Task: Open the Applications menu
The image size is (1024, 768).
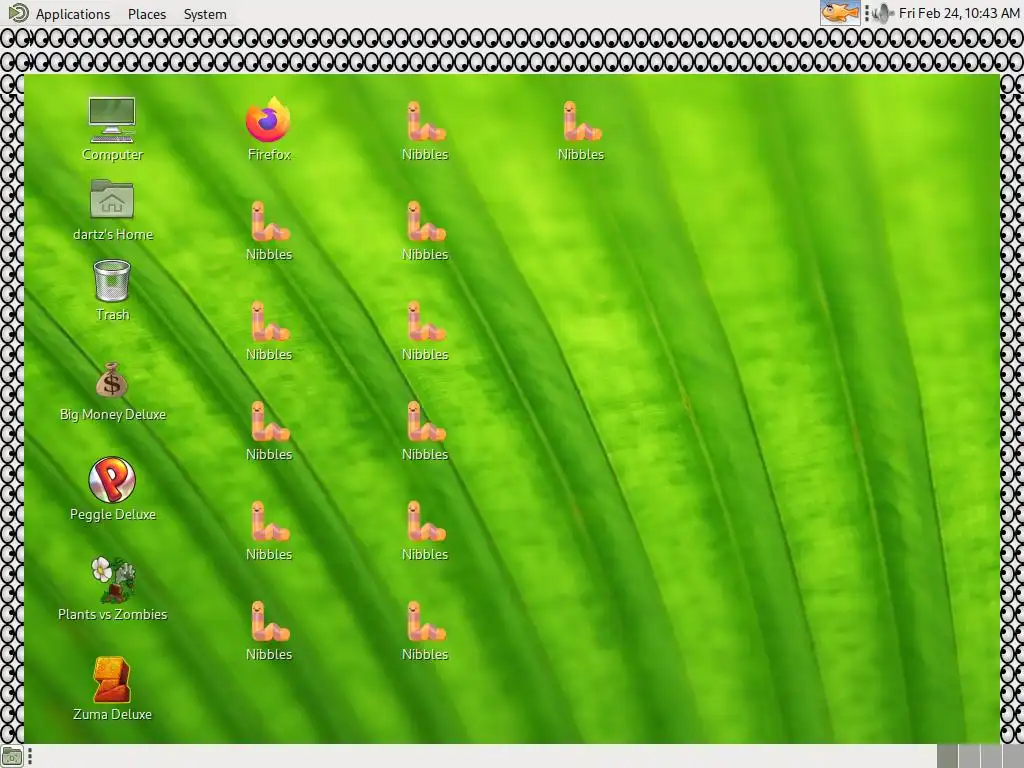Action: 59,14
